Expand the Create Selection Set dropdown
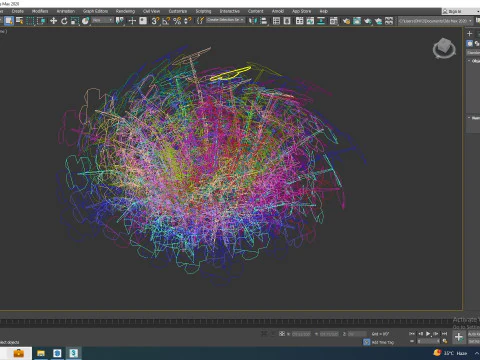Viewport: 480px width, 360px height. point(225,20)
